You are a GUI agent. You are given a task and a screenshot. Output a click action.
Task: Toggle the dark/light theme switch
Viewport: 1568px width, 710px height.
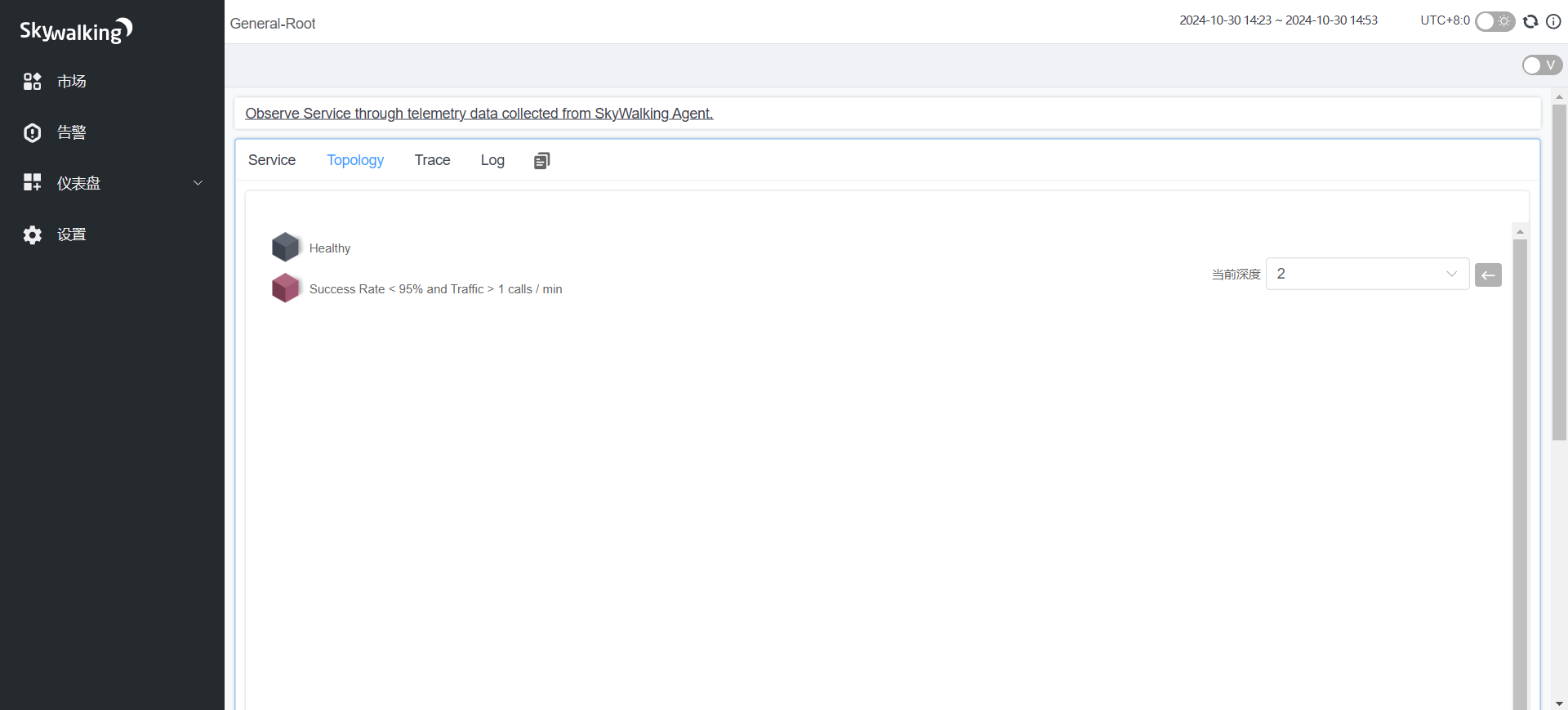pyautogui.click(x=1494, y=21)
